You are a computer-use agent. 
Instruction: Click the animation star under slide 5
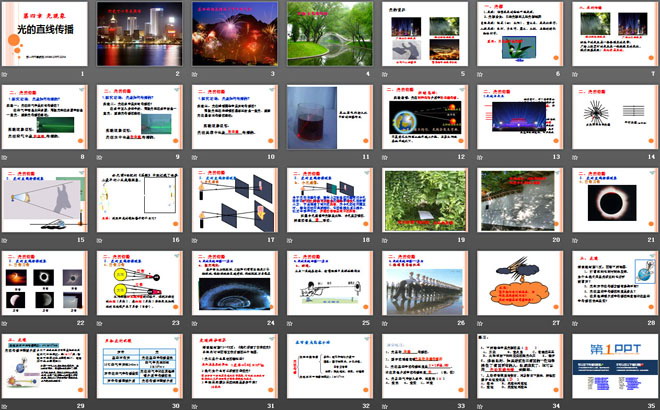[x=385, y=75]
